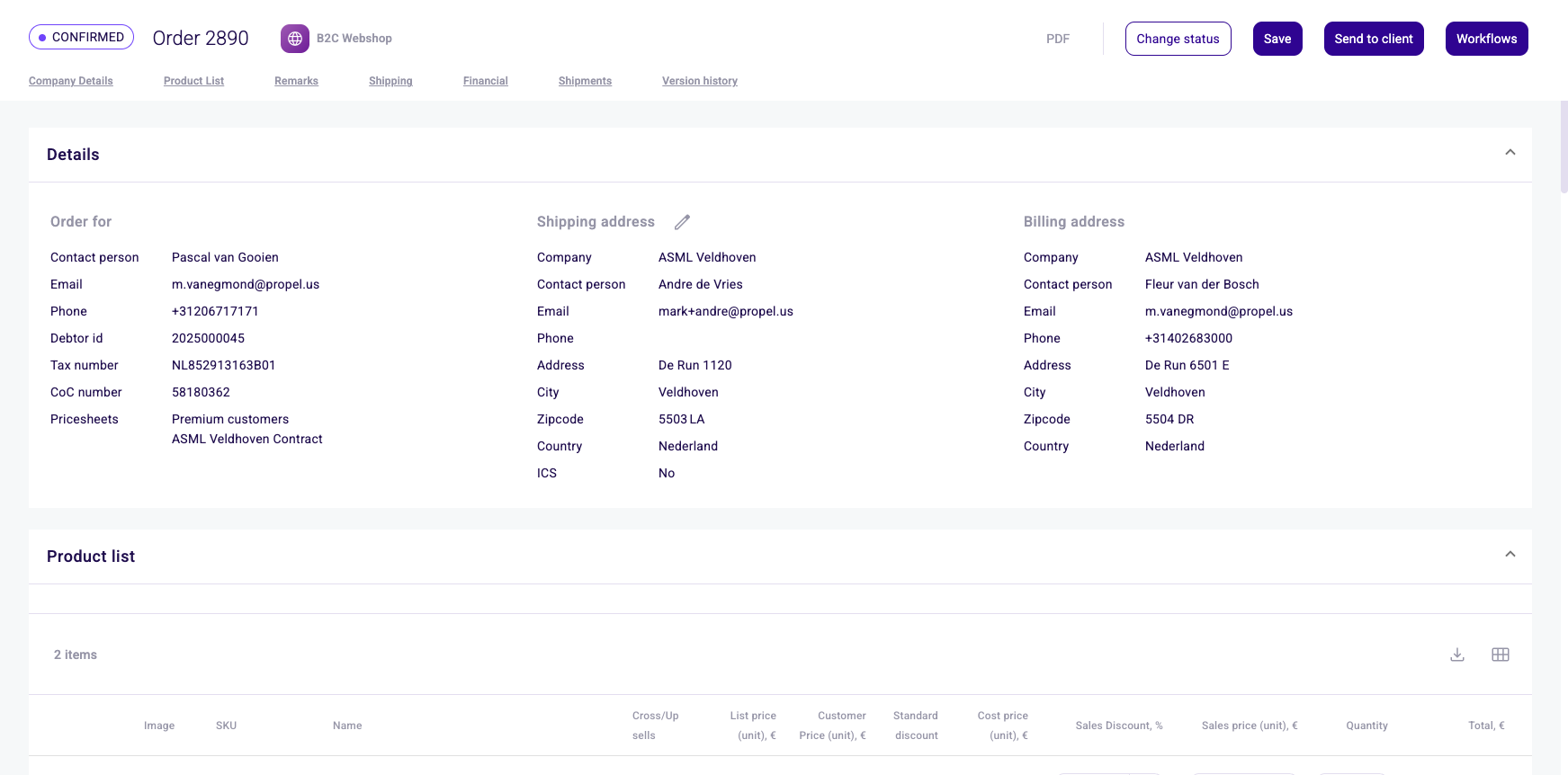The image size is (1568, 775).
Task: View the Shipments tab
Action: [x=585, y=81]
